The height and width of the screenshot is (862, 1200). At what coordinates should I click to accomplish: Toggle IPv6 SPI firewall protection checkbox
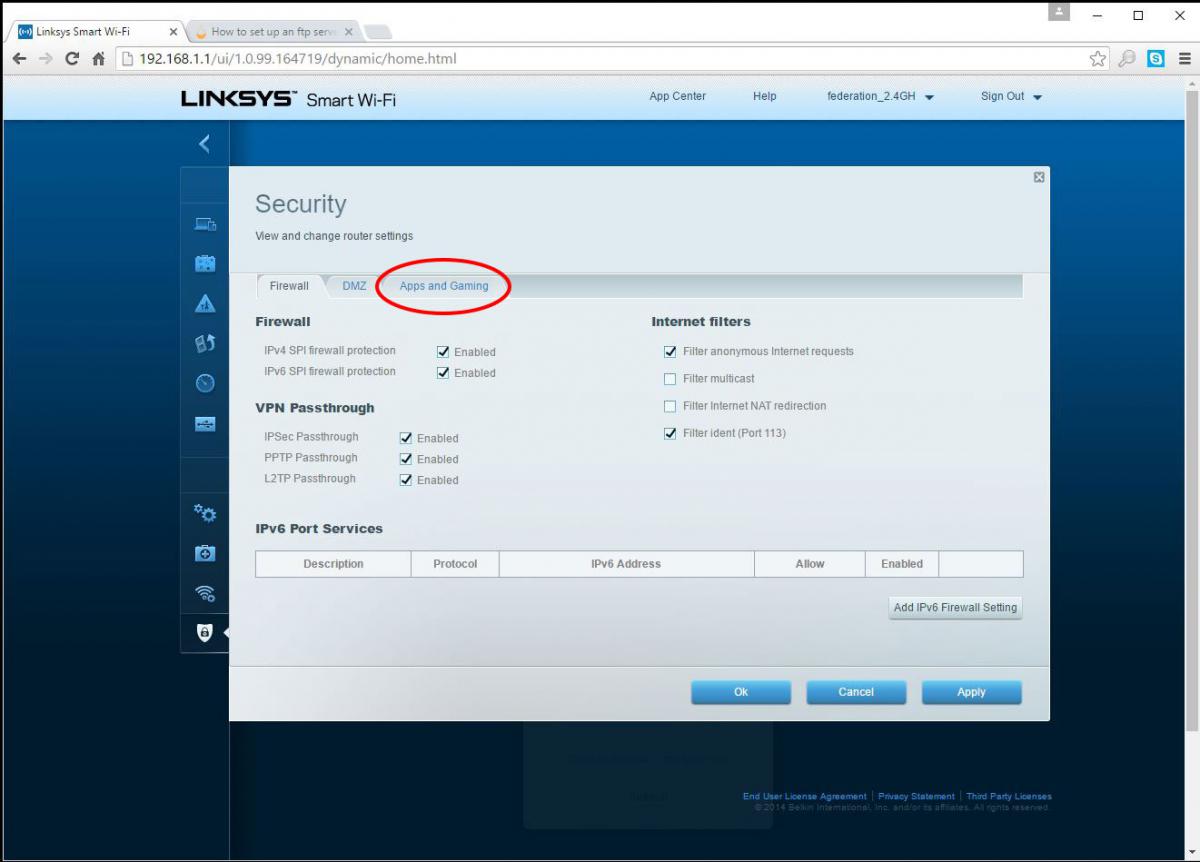(x=443, y=373)
